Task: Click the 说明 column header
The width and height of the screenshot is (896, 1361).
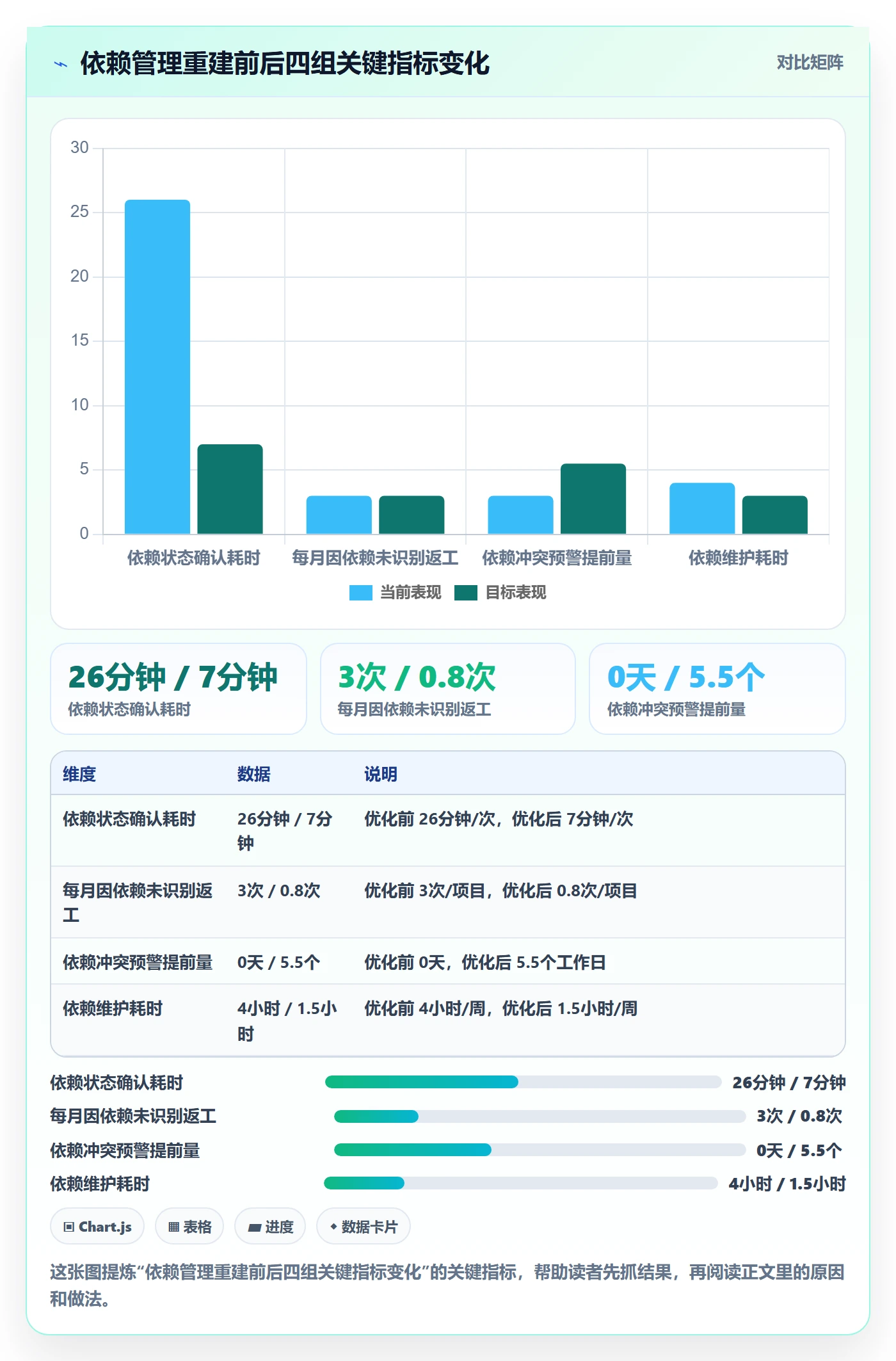Action: (381, 775)
